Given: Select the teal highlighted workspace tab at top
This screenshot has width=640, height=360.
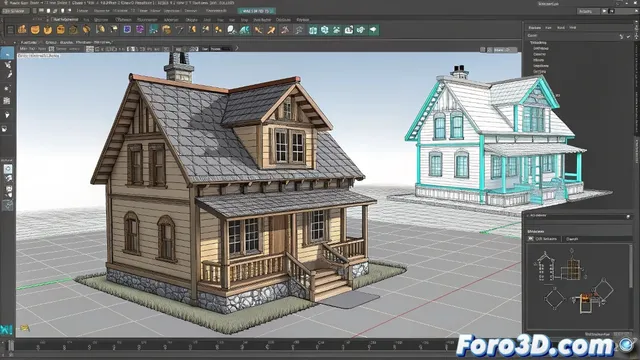Looking at the screenshot, I should [256, 11].
